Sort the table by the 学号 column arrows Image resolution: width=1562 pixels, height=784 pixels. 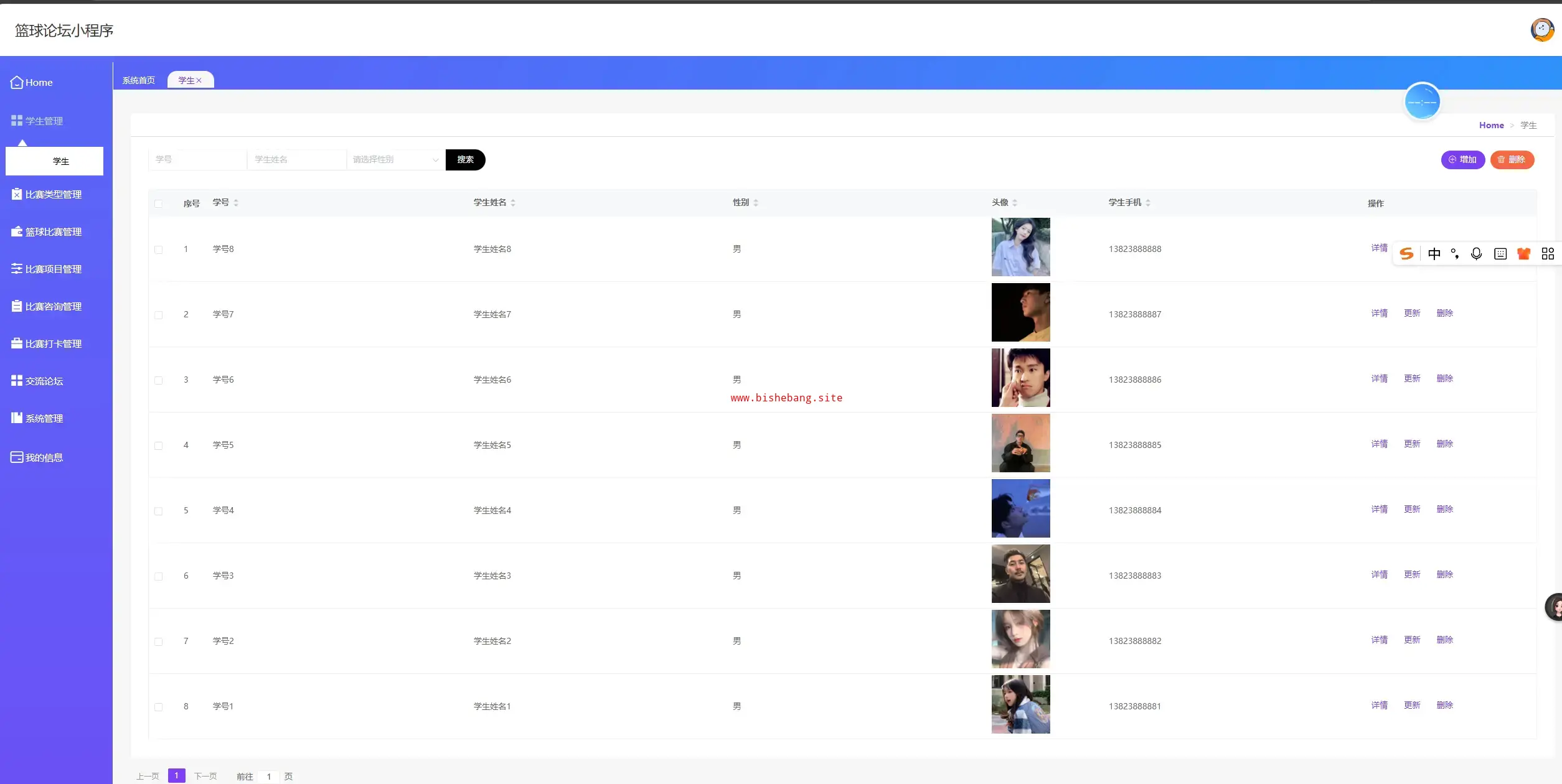[x=236, y=203]
